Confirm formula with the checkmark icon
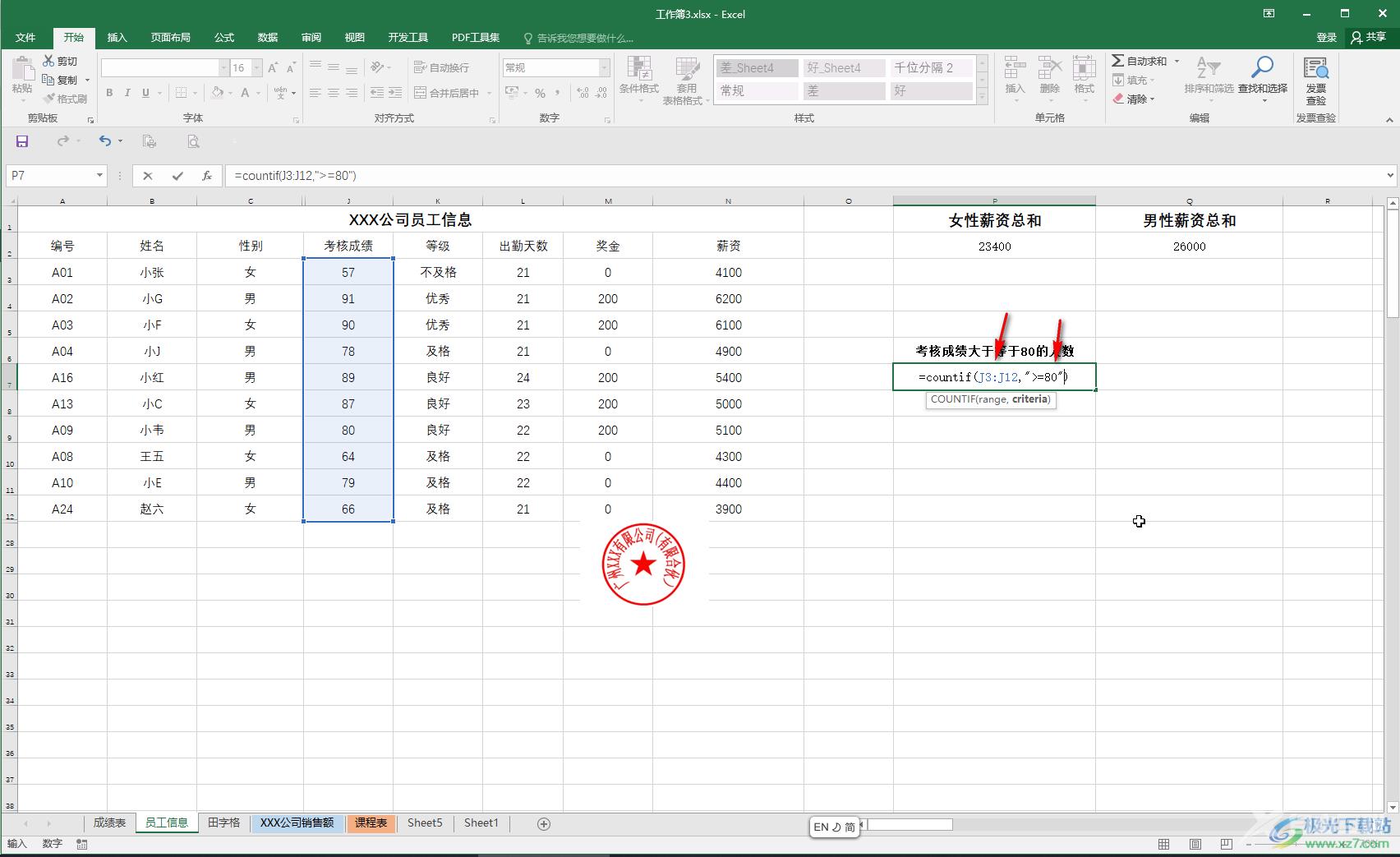The height and width of the screenshot is (857, 1400). click(177, 175)
